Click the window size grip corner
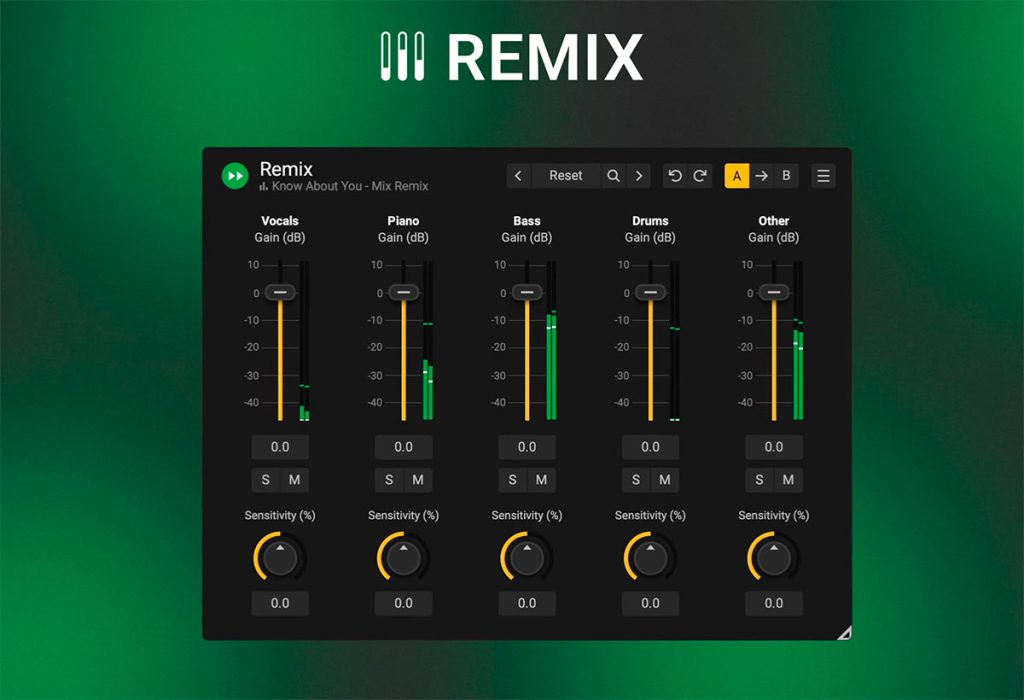The image size is (1024, 700). pyautogui.click(x=844, y=632)
